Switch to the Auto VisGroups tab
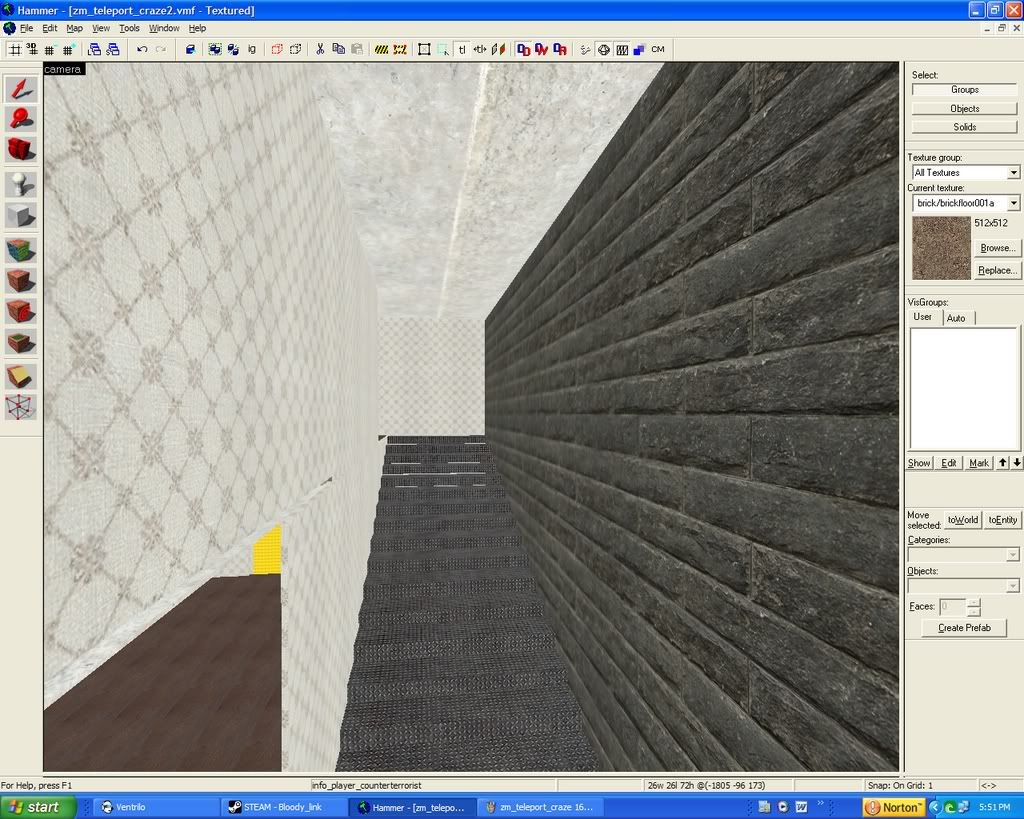This screenshot has height=819, width=1024. [x=956, y=318]
